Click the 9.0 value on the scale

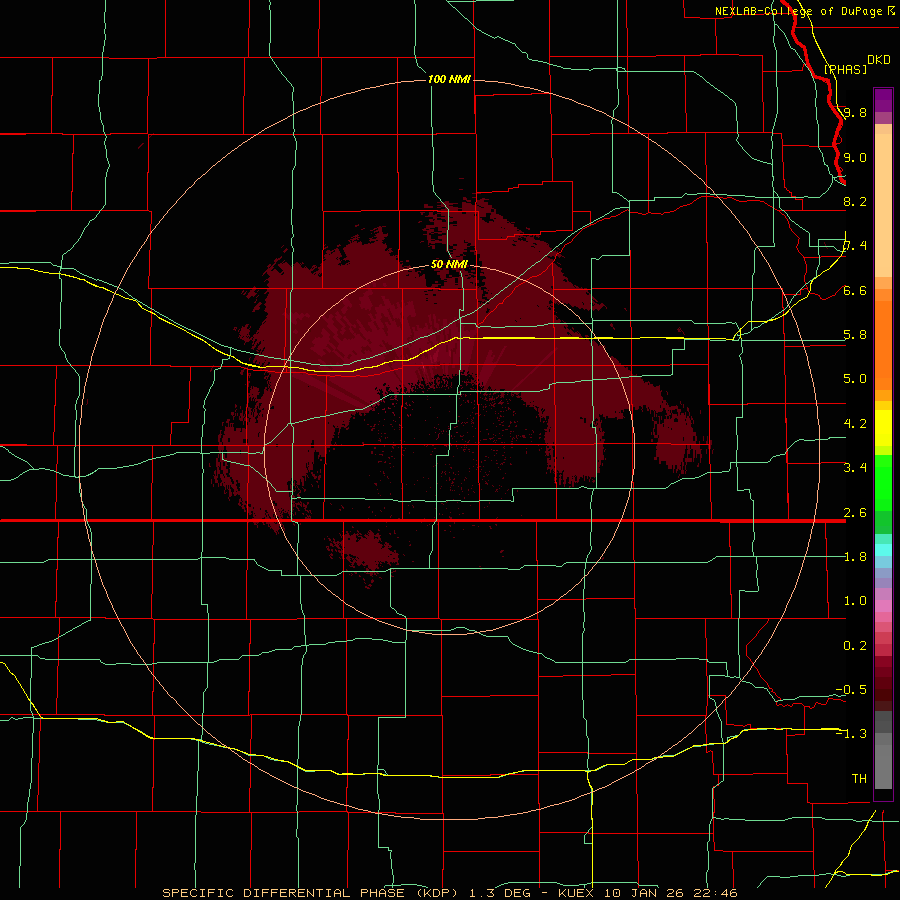tap(855, 157)
